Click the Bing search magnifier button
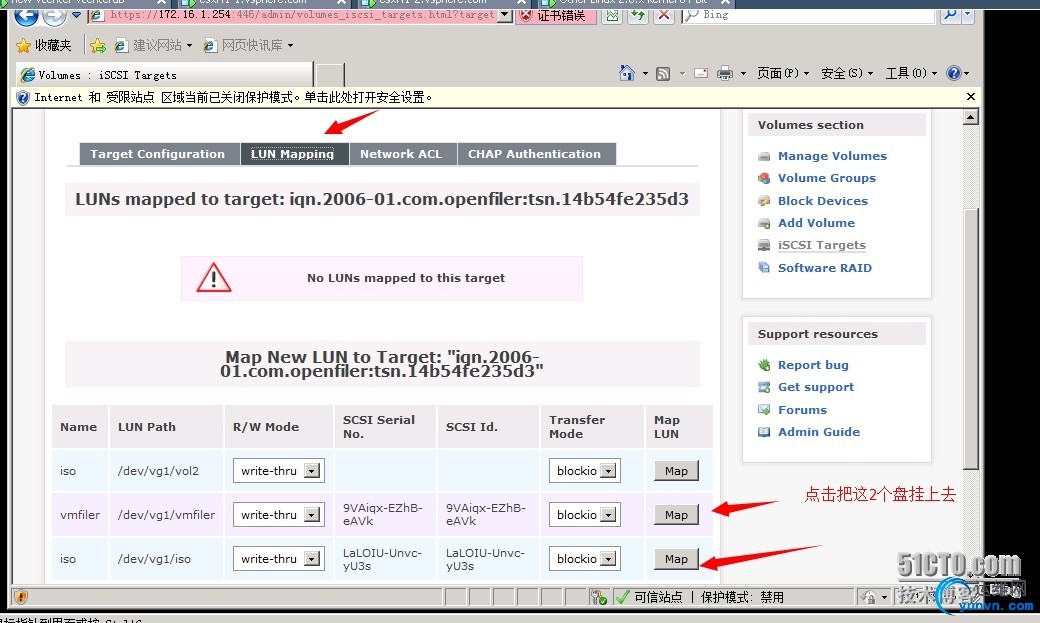The height and width of the screenshot is (623, 1040). tap(950, 15)
